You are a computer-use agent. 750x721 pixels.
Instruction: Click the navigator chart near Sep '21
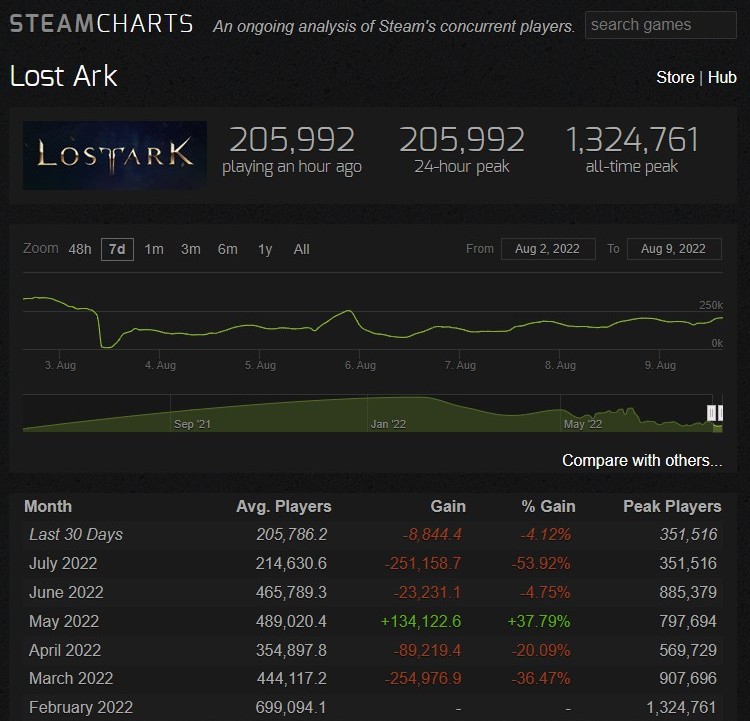[192, 424]
